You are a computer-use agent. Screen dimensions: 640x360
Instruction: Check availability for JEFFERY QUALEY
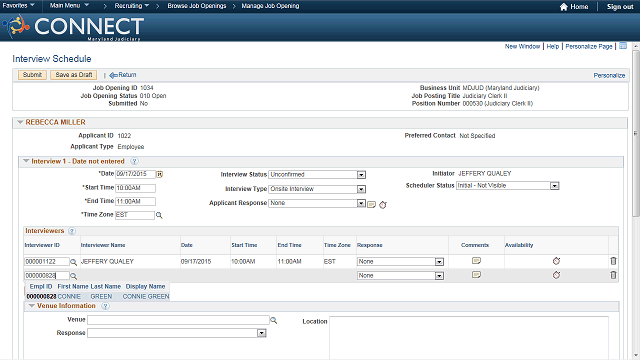[x=556, y=261]
